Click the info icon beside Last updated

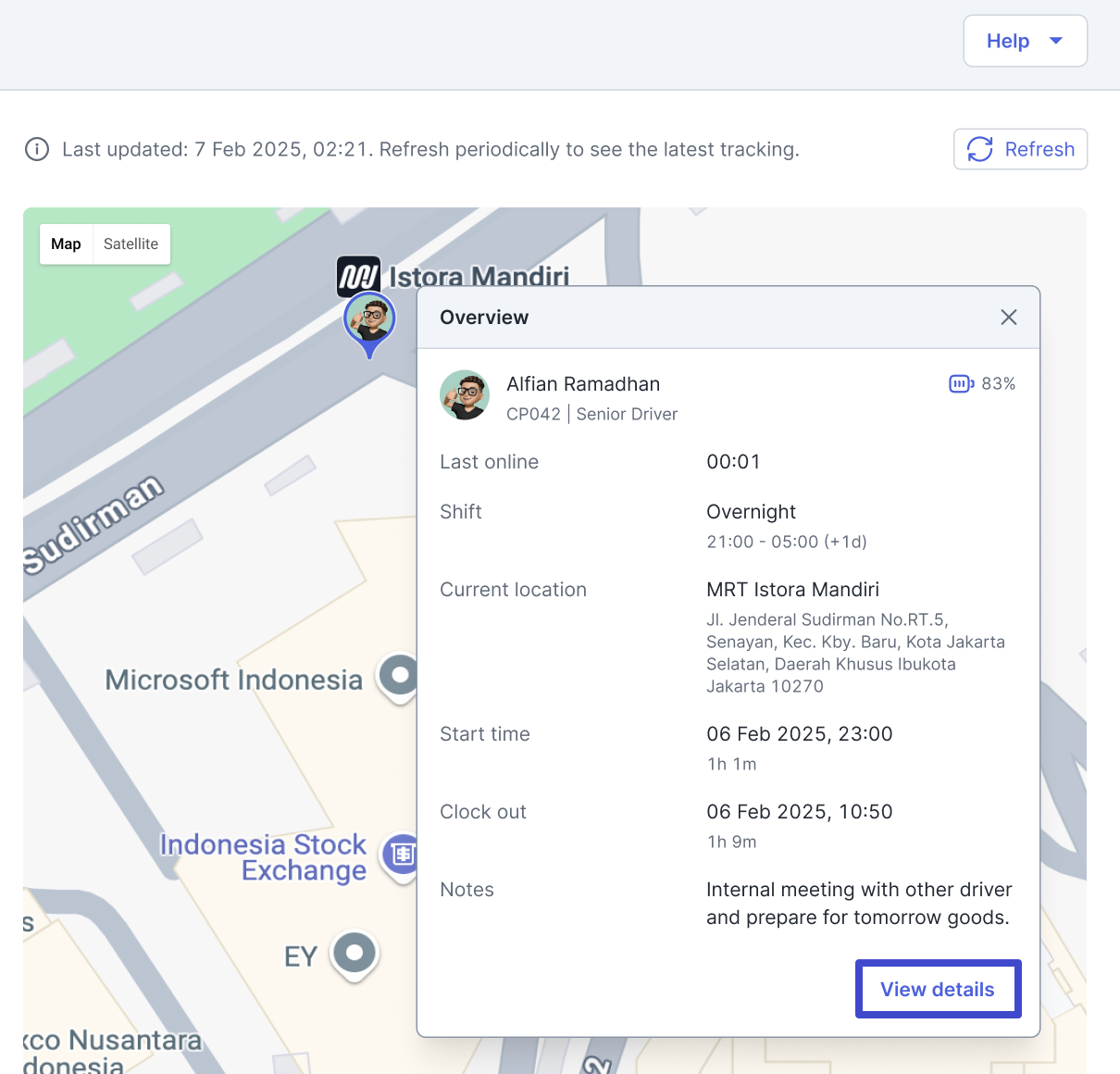tap(37, 149)
